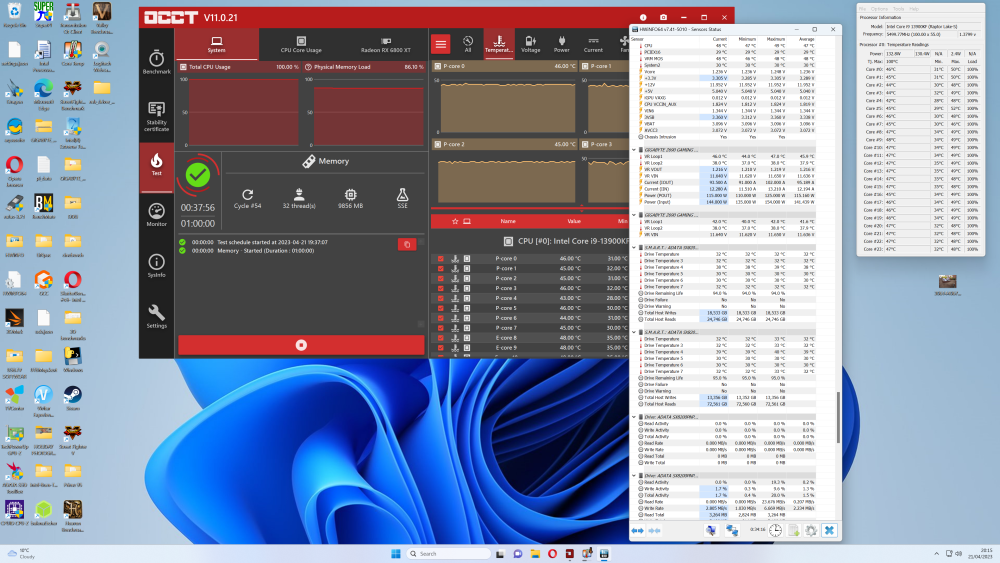Open File Explorer from taskbar
This screenshot has width=1000, height=563.
535,553
